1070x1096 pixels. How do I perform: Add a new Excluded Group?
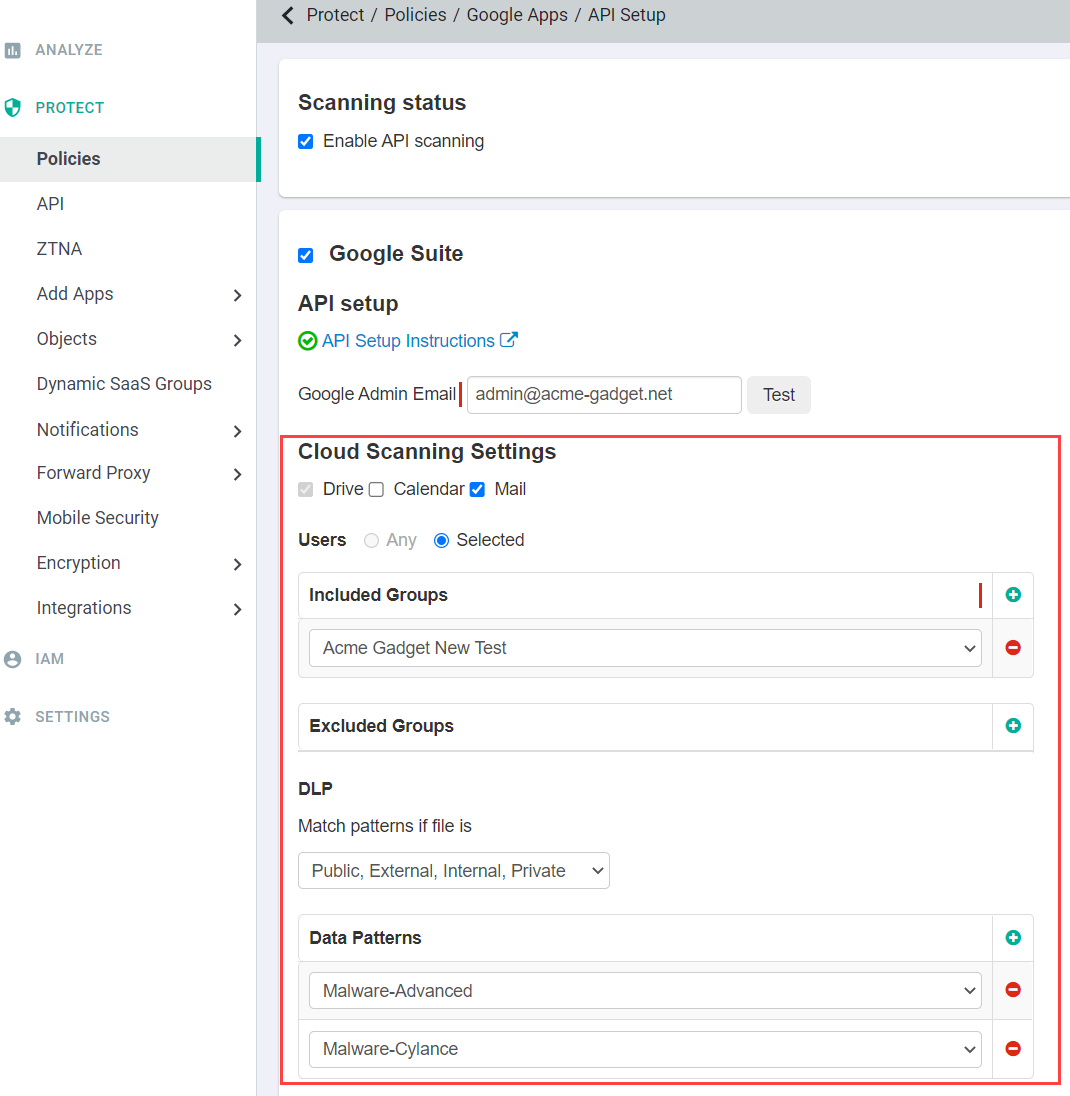1013,726
